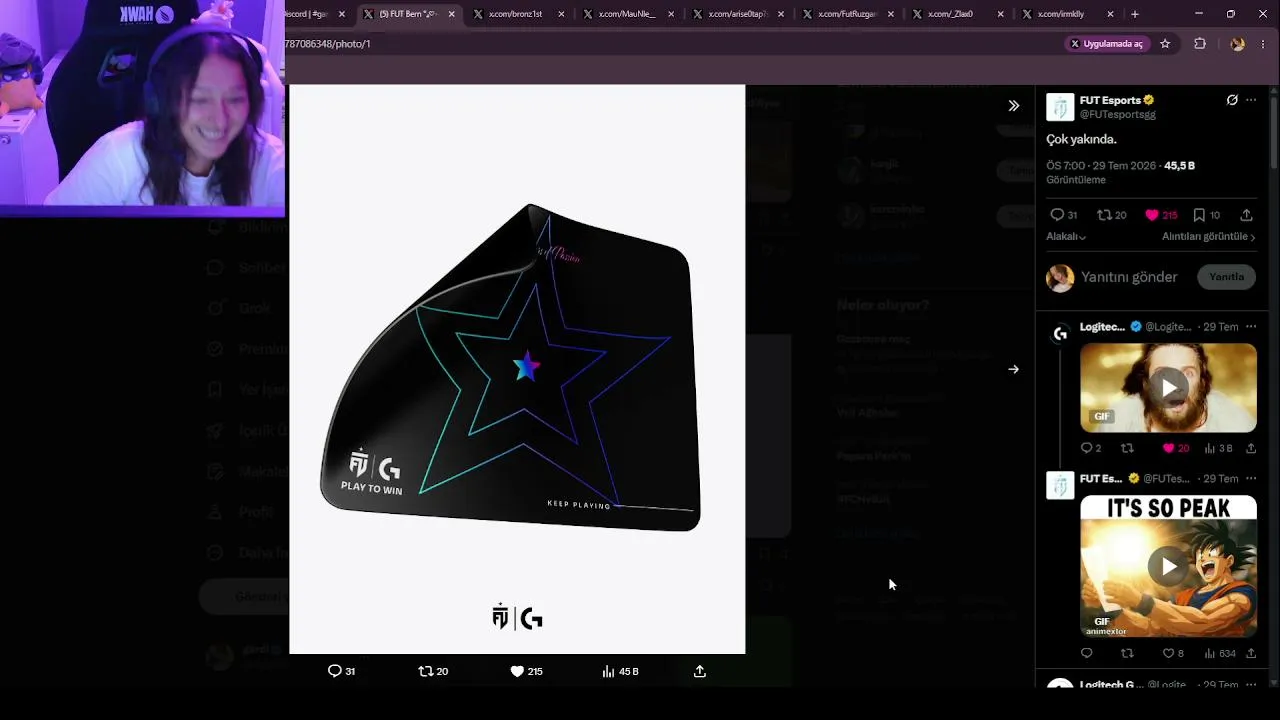Open 'ÖS 7:00 · 29 Tem 2026' timestamp link
The image size is (1280, 720).
(1101, 166)
